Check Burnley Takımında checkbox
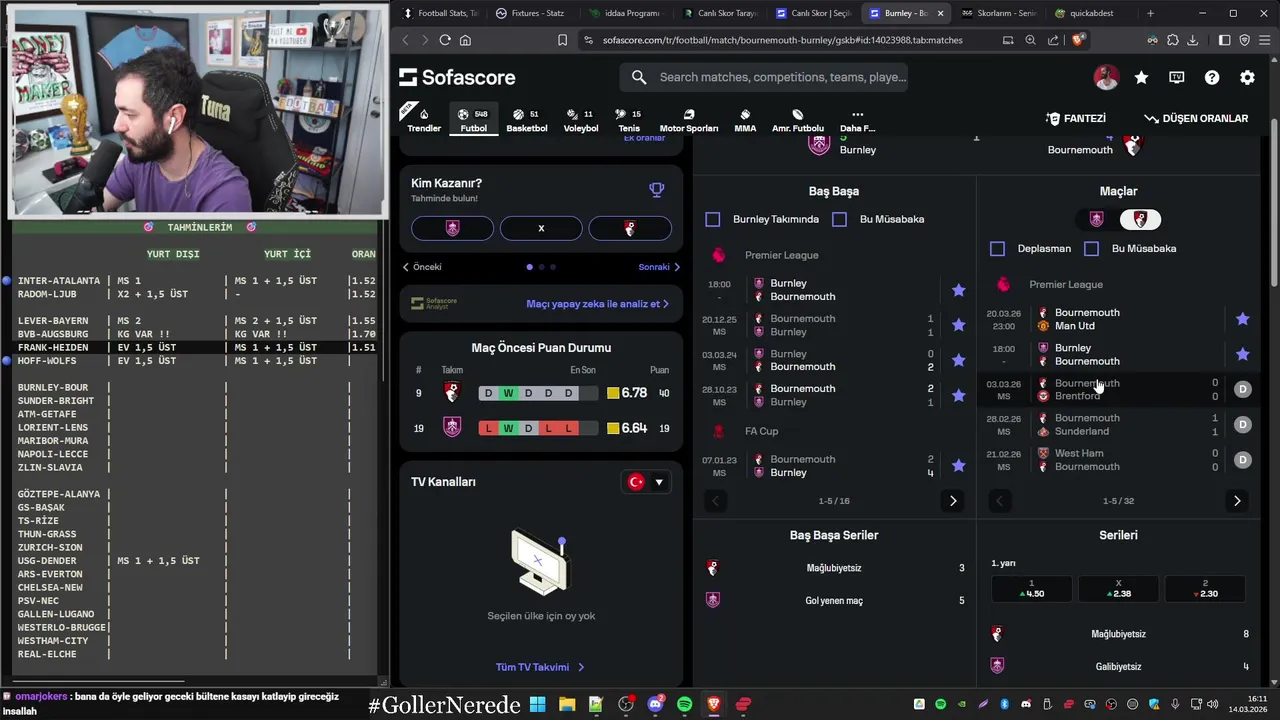 (x=713, y=219)
